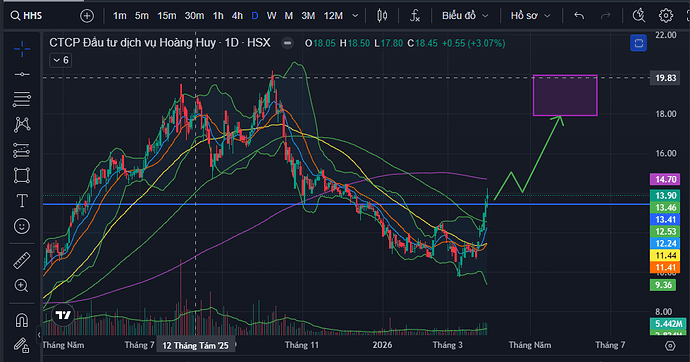Open symbol search for HHS
Screen dimensions: 690x362
click(x=26, y=16)
